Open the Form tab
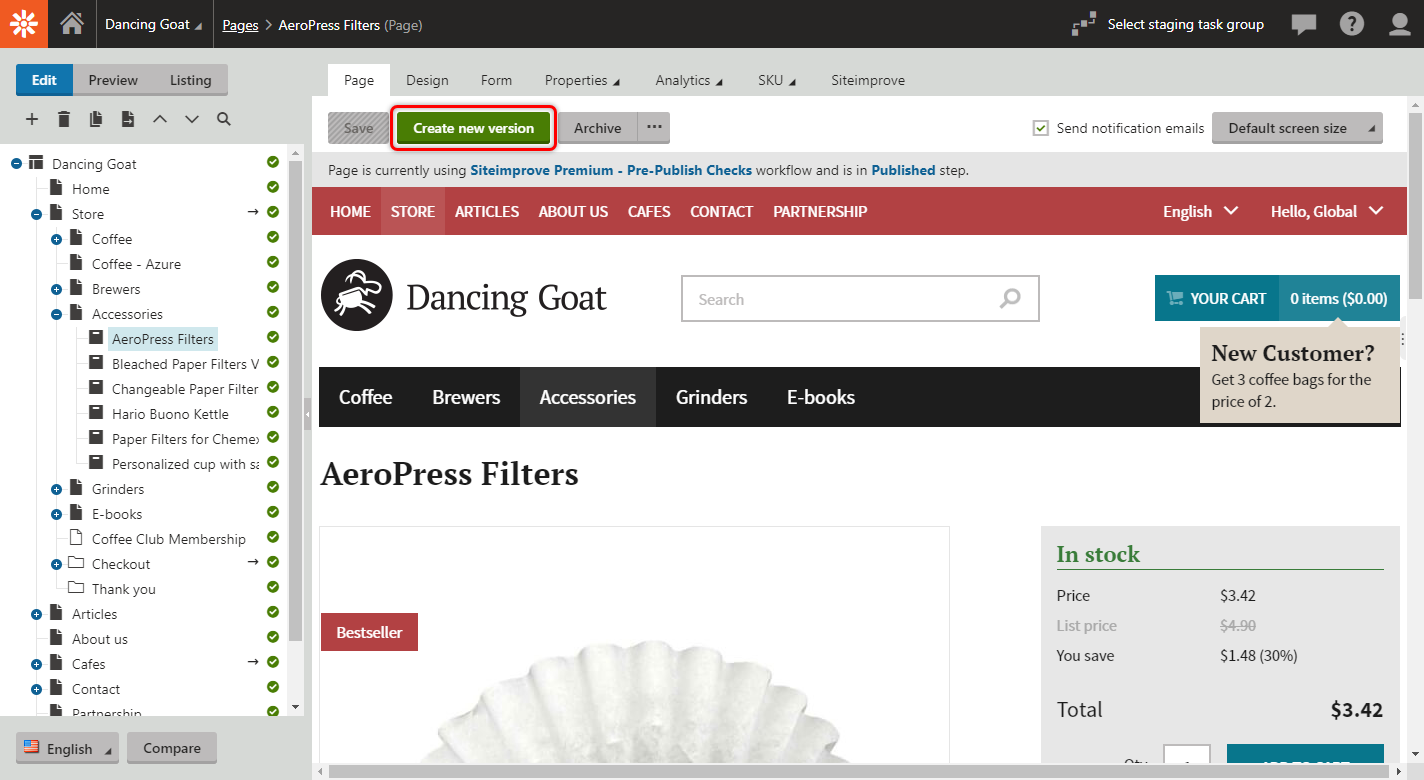1424x780 pixels. [496, 80]
